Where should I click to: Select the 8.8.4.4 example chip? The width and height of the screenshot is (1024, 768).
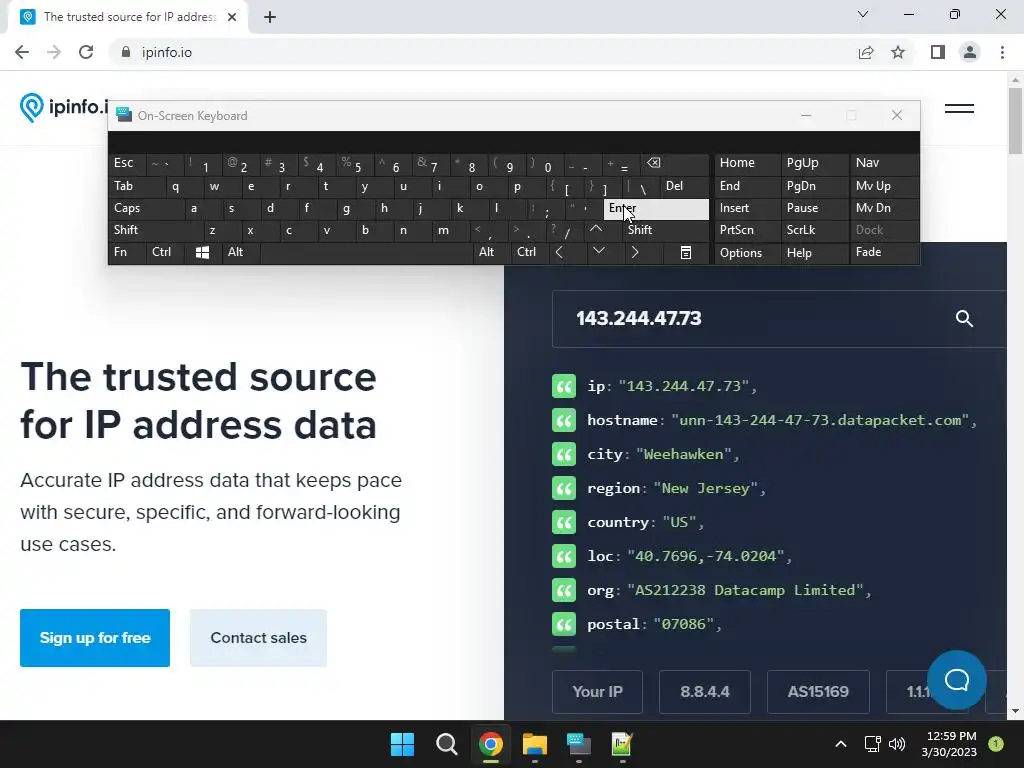(x=705, y=692)
